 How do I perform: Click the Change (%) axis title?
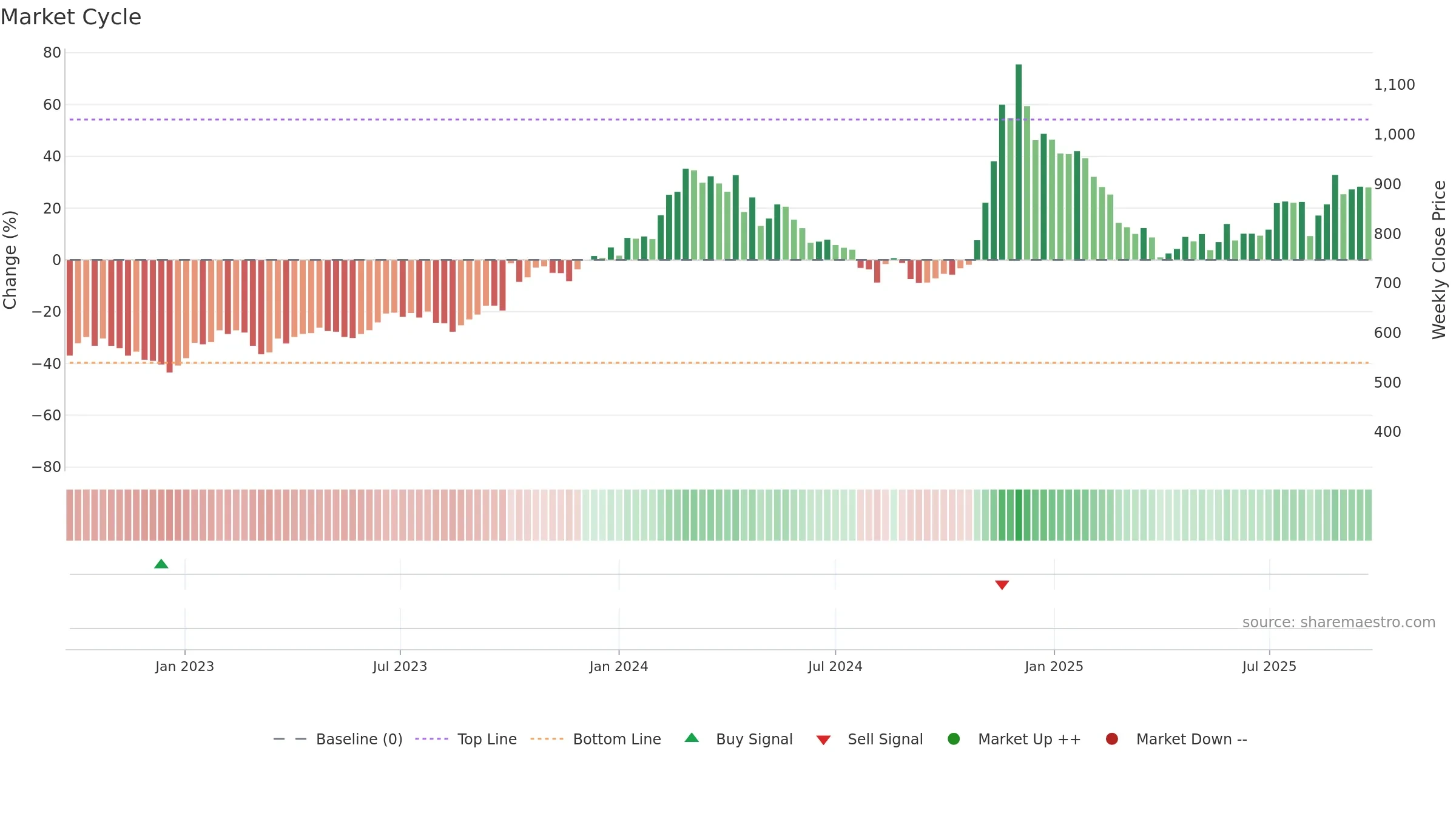point(10,260)
